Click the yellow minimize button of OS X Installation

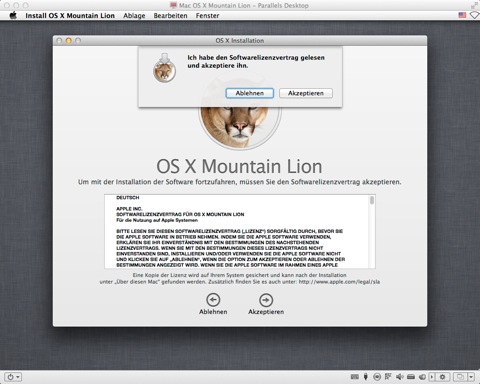[69, 41]
